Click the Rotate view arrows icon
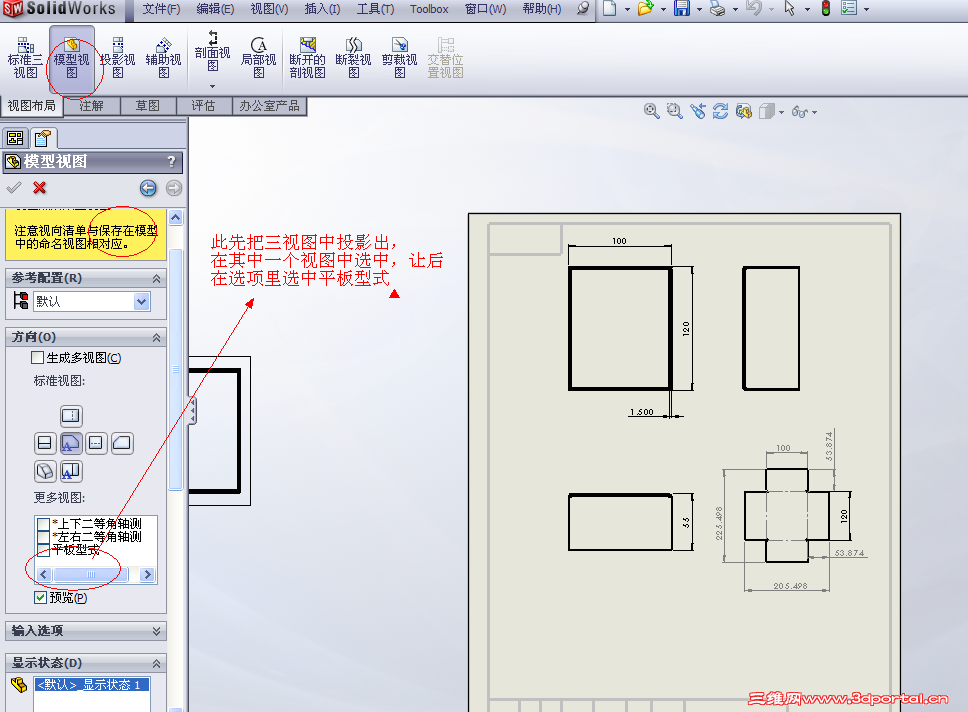Screen dimensions: 968x712 click(x=720, y=111)
